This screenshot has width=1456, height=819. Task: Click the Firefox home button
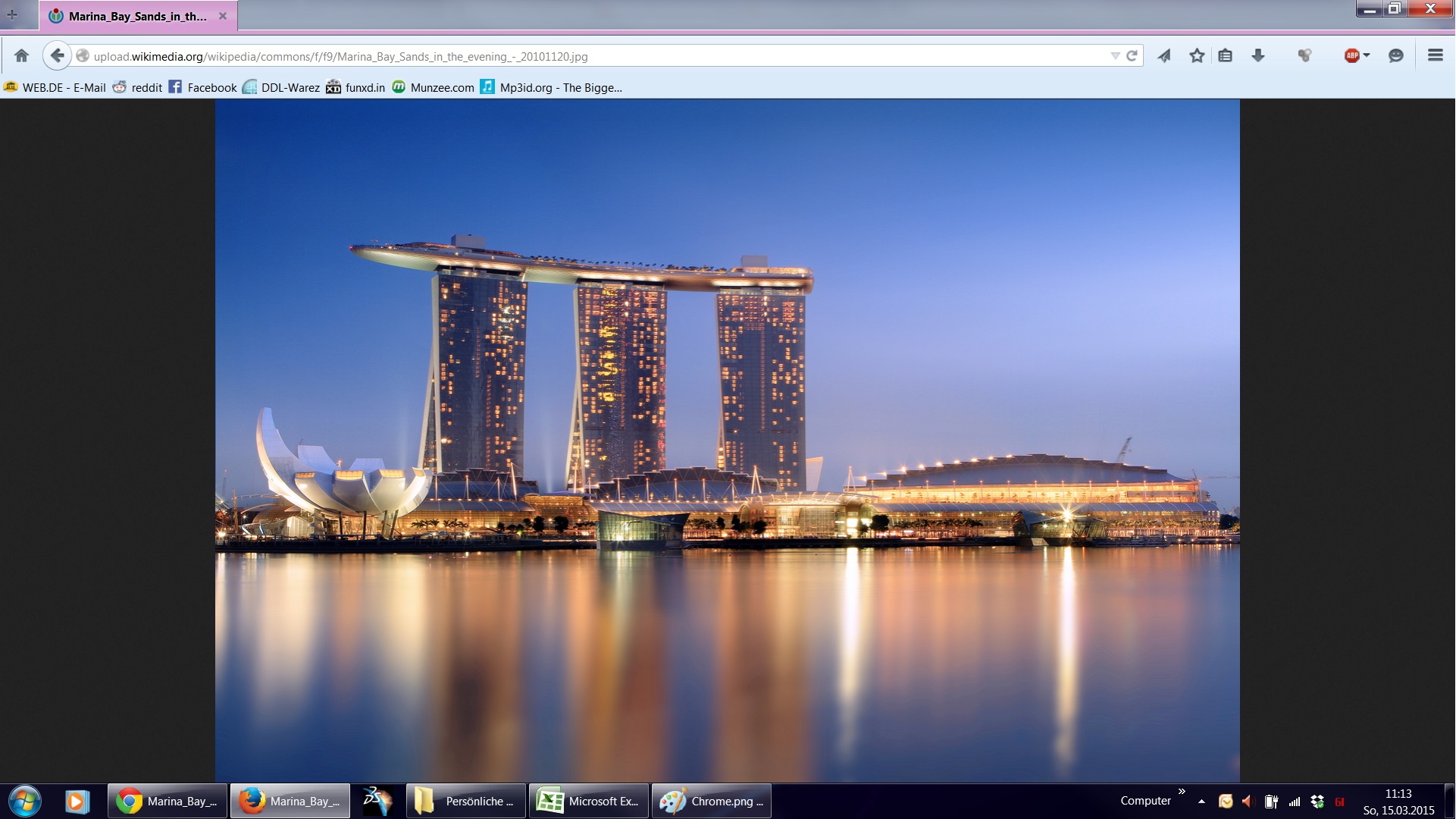coord(21,55)
